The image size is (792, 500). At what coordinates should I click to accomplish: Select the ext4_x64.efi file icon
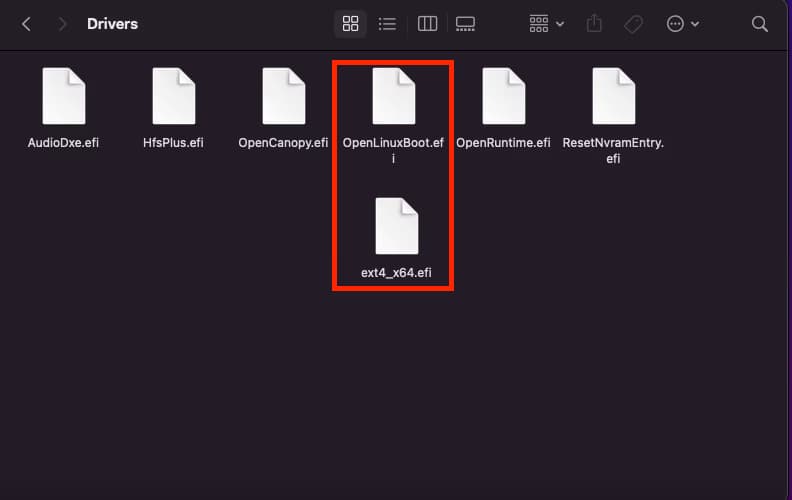coord(397,226)
